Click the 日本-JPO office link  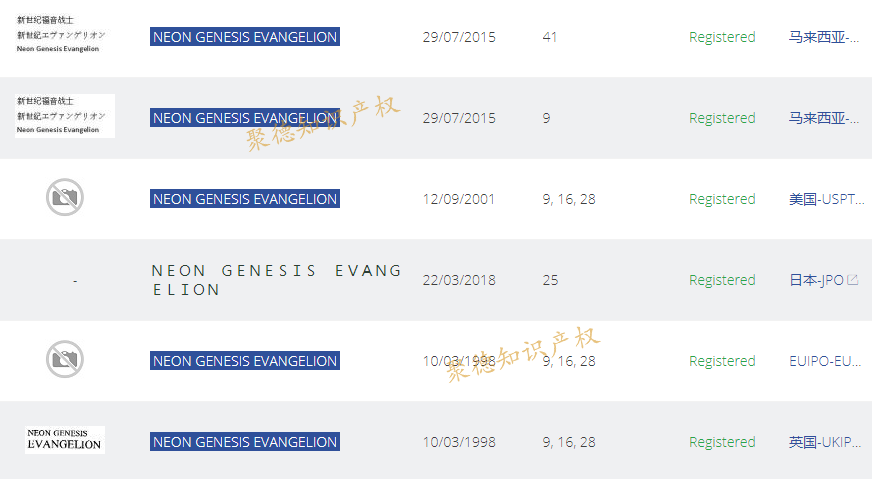pos(816,280)
